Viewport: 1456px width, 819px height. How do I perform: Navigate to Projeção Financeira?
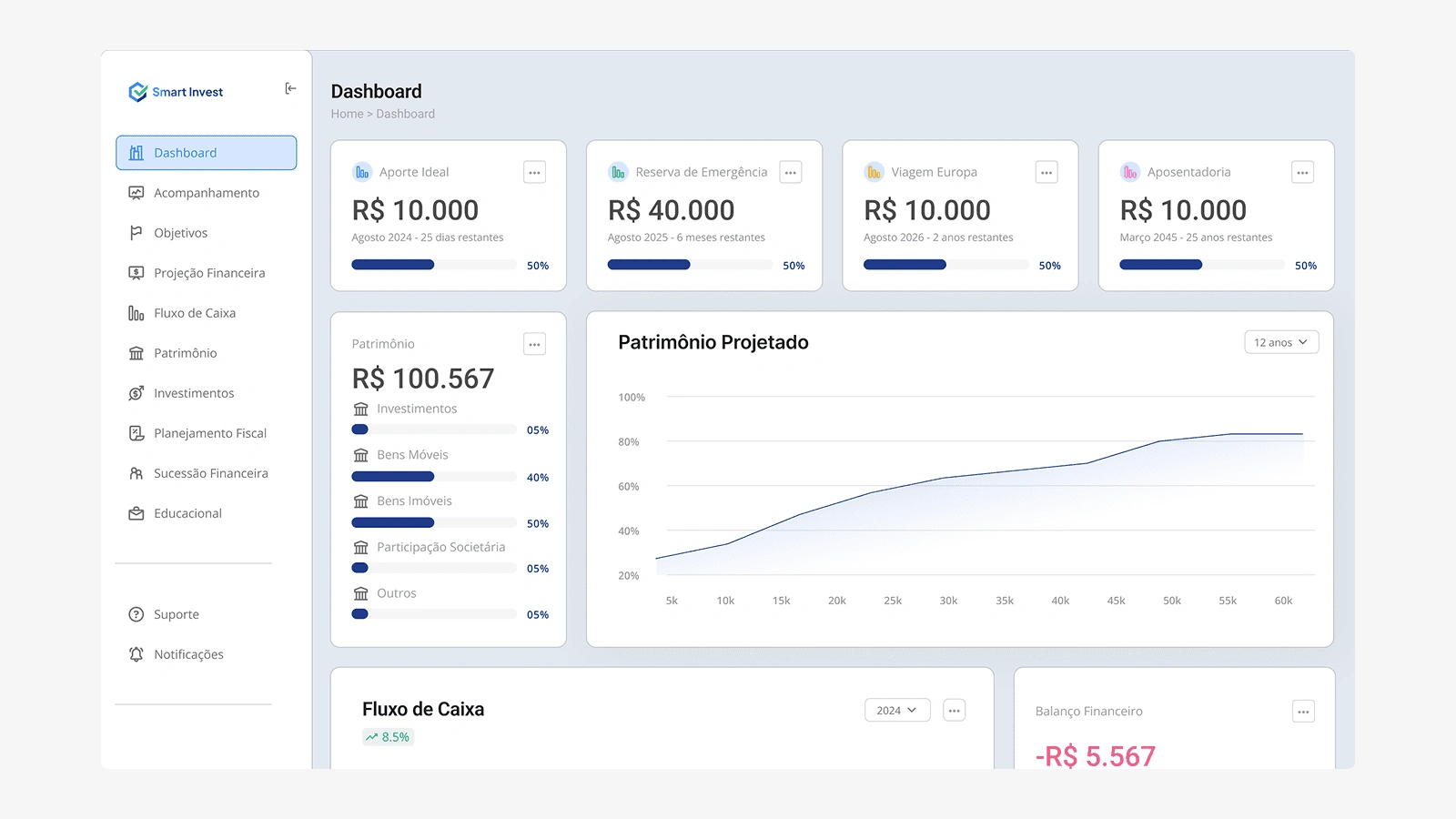click(x=209, y=273)
